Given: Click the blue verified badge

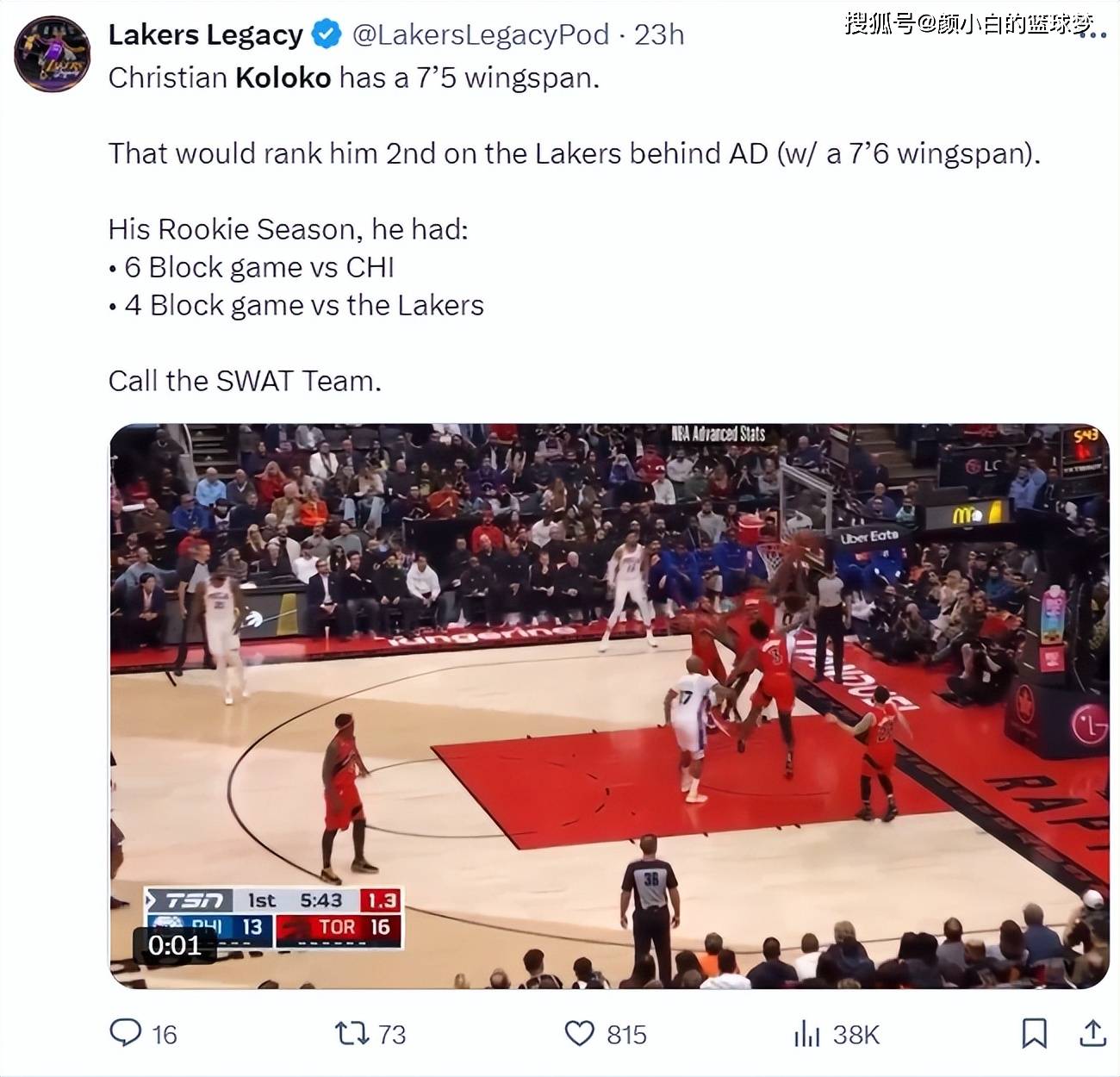Looking at the screenshot, I should pyautogui.click(x=327, y=34).
